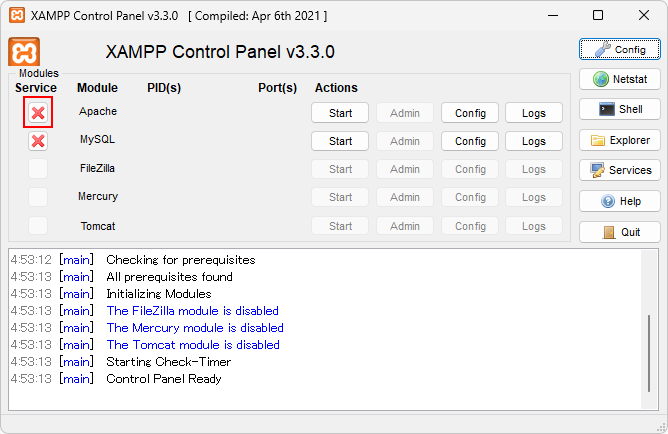The width and height of the screenshot is (668, 434).
Task: Open Config via the wrench icon button
Action: tap(619, 49)
